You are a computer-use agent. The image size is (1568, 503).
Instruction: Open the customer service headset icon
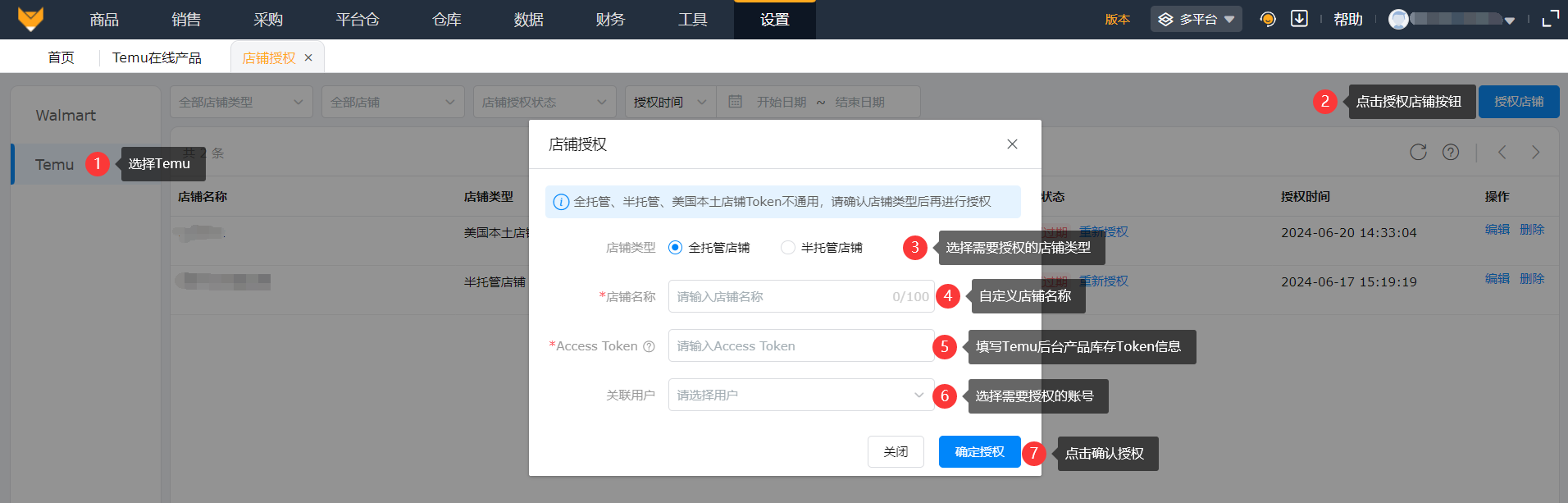point(1268,19)
